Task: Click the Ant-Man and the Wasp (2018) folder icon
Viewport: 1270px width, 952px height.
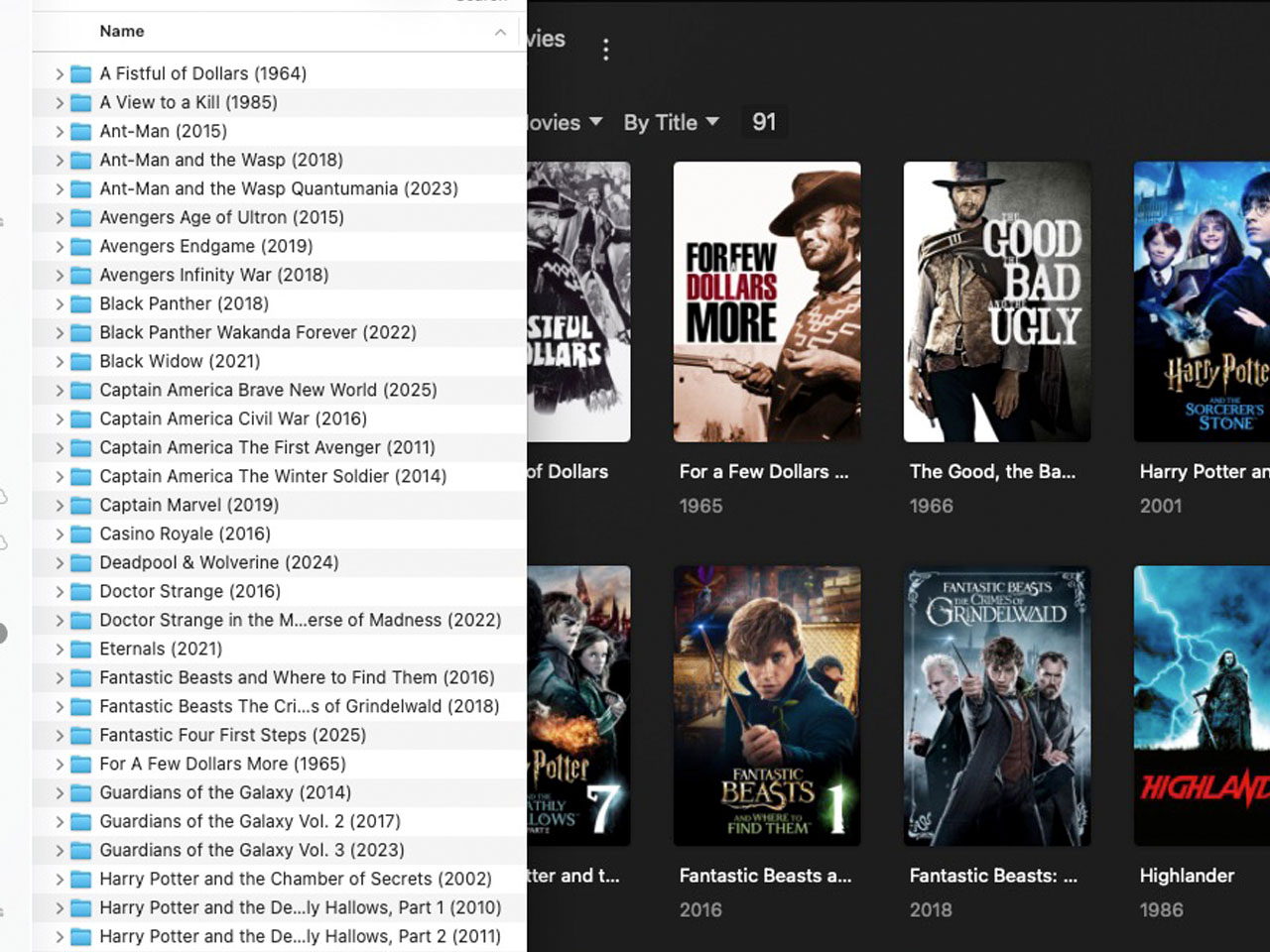Action: click(81, 161)
